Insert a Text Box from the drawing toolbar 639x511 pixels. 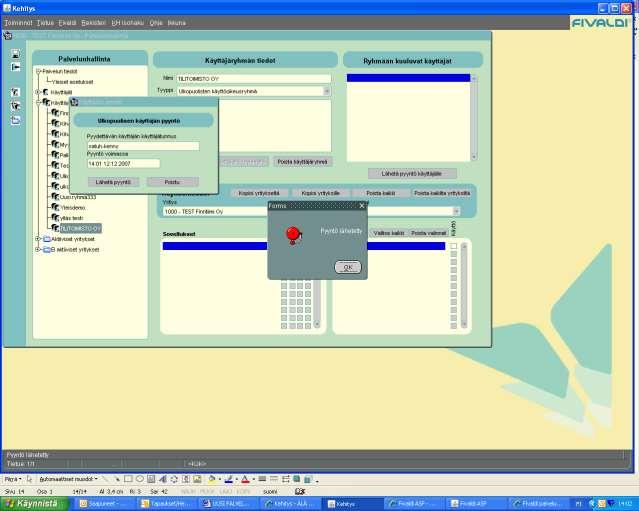[x=151, y=479]
